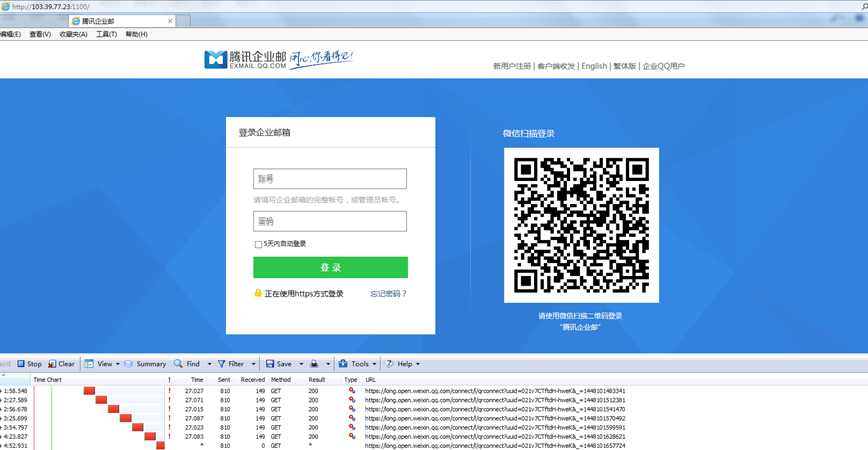Click the type icon in the 27.027 row

pyautogui.click(x=352, y=391)
